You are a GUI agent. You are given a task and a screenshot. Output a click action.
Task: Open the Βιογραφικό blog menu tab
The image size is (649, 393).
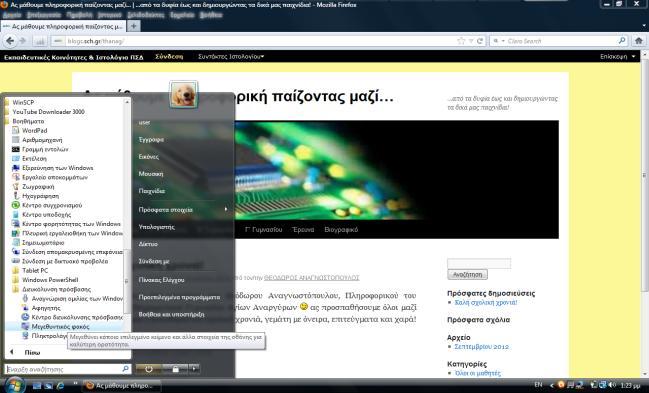341,229
